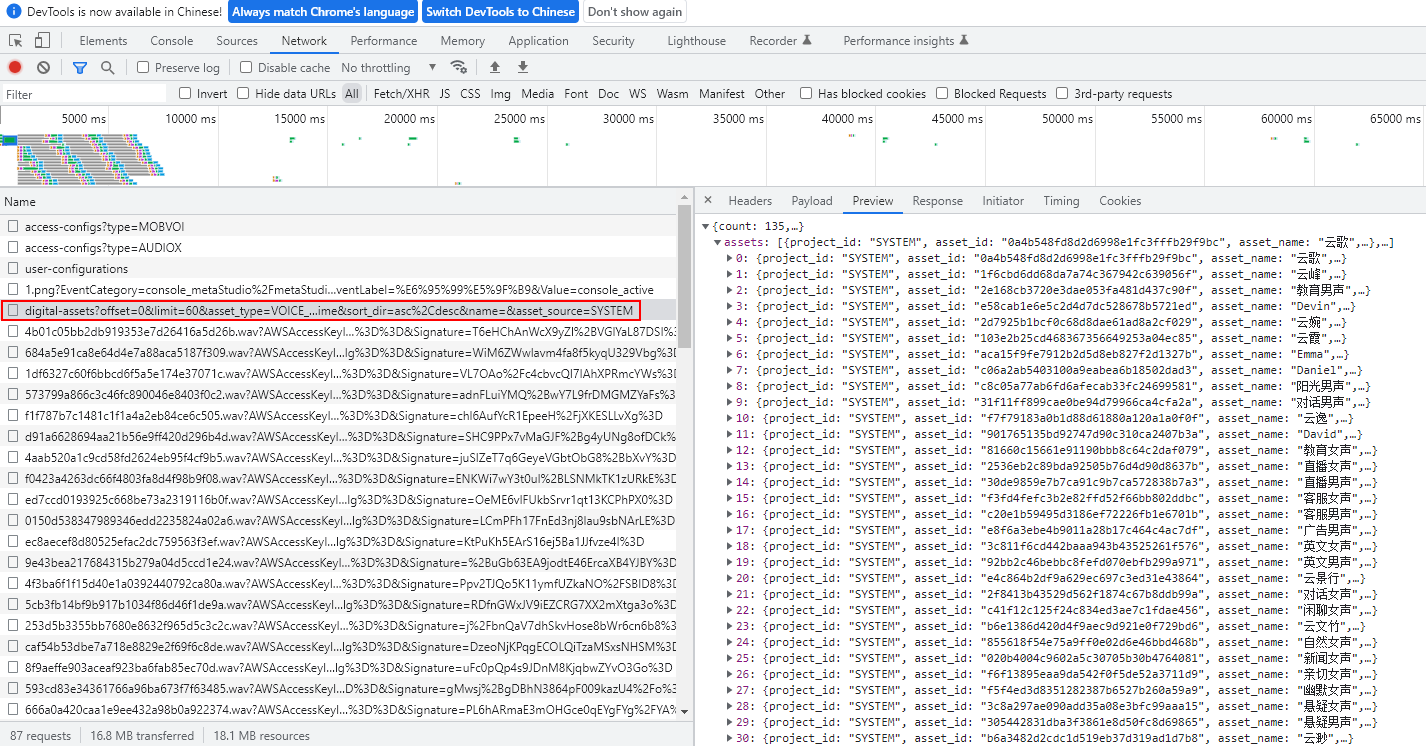Image resolution: width=1426 pixels, height=746 pixels.
Task: Open the Sources panel tab
Action: [237, 41]
